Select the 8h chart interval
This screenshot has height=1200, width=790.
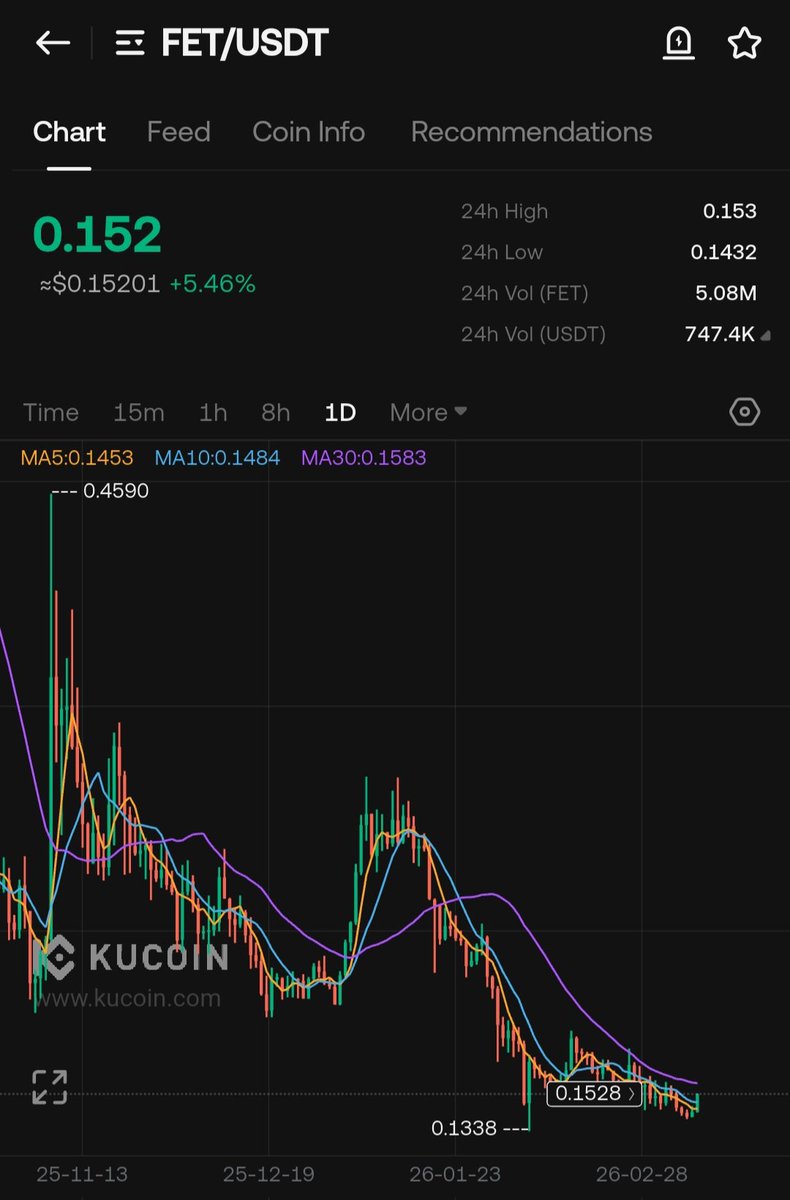point(276,412)
